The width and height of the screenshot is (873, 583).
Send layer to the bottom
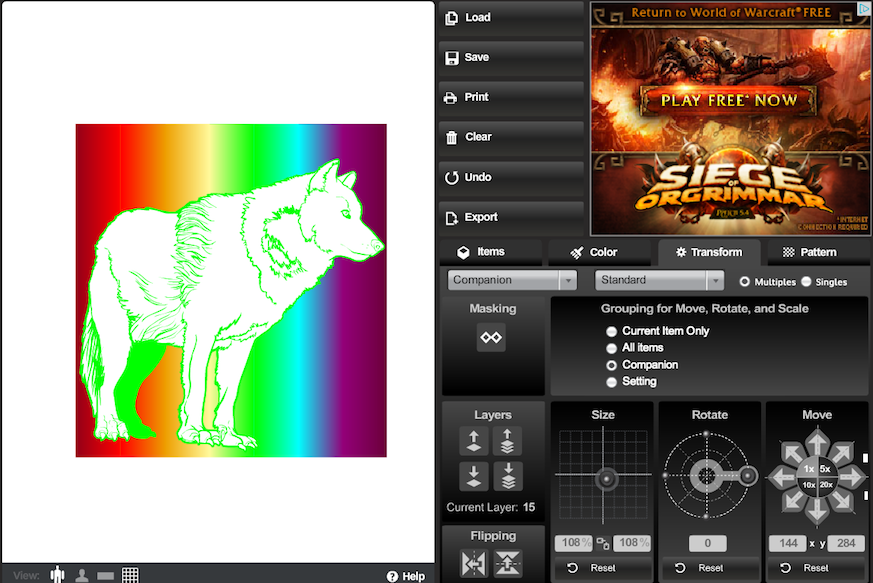507,476
